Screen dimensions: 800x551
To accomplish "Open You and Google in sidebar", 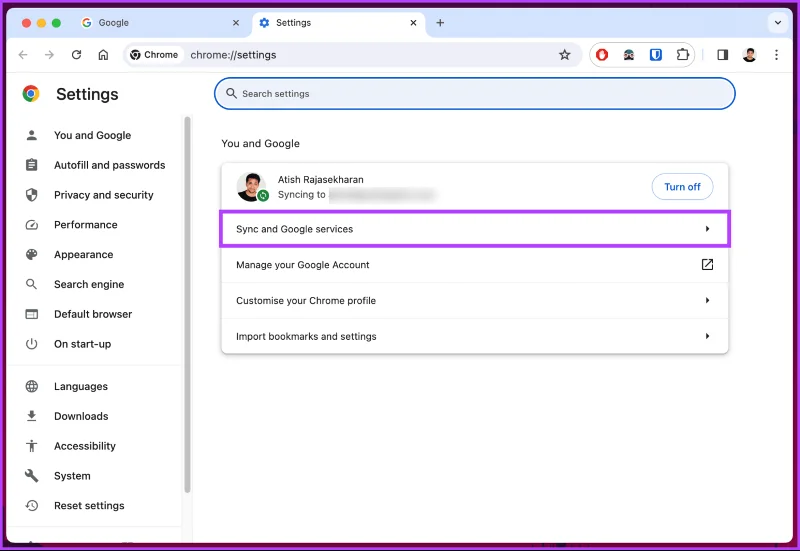I will click(x=92, y=135).
